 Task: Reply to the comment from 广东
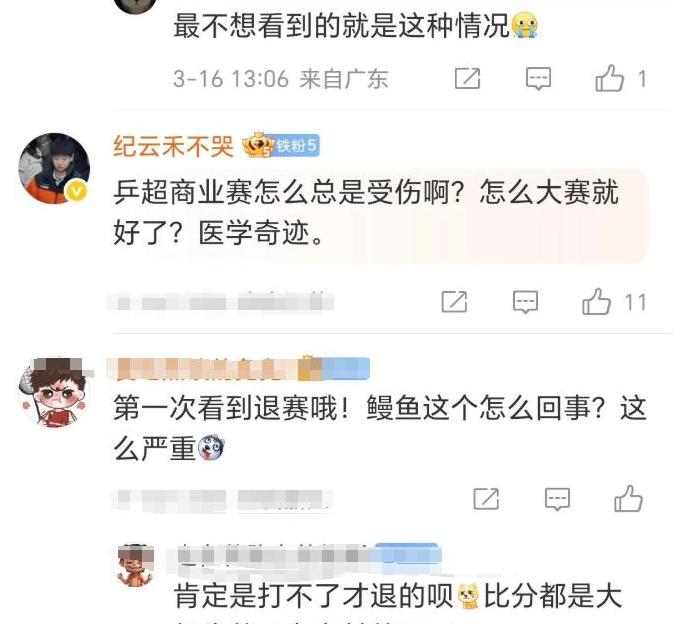(538, 79)
